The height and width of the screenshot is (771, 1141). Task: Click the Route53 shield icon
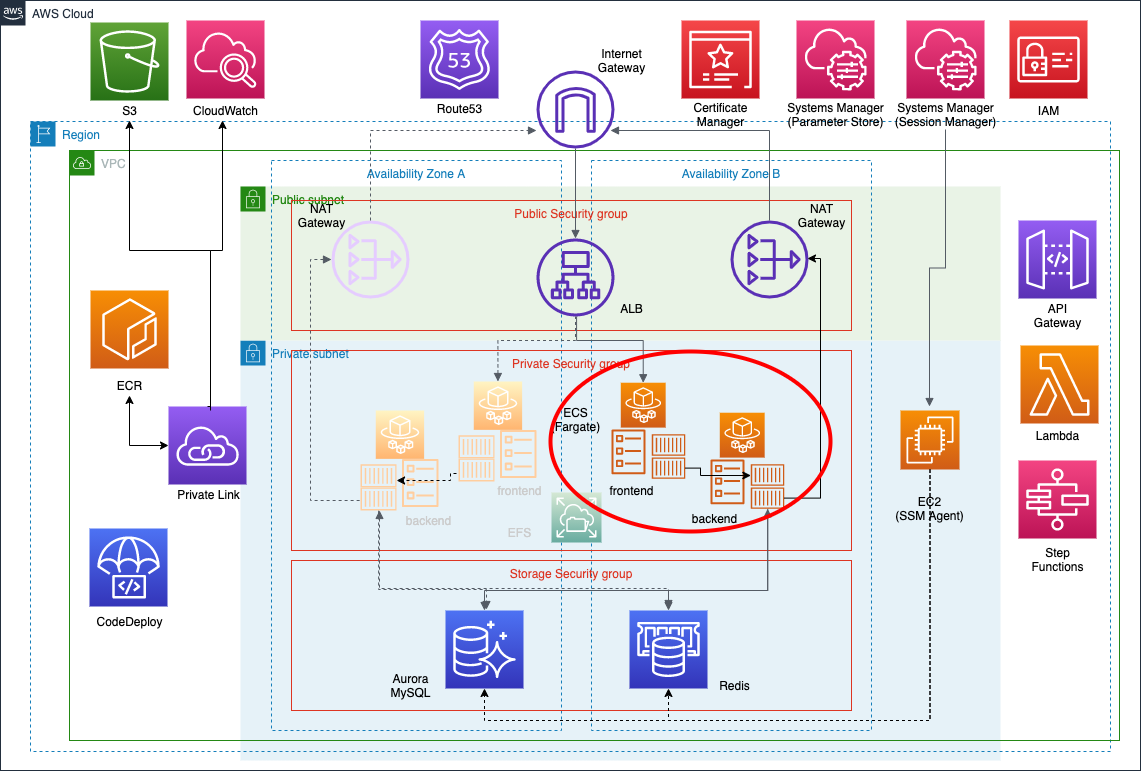(459, 60)
